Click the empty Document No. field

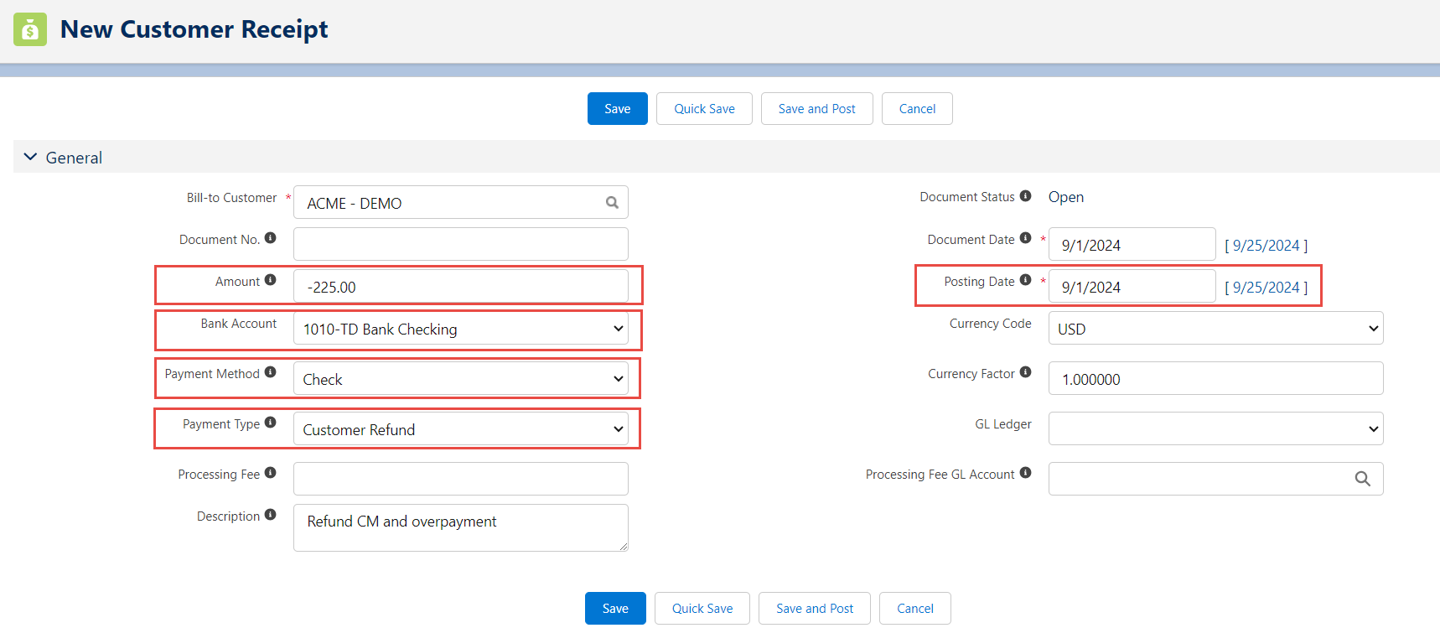(x=461, y=244)
